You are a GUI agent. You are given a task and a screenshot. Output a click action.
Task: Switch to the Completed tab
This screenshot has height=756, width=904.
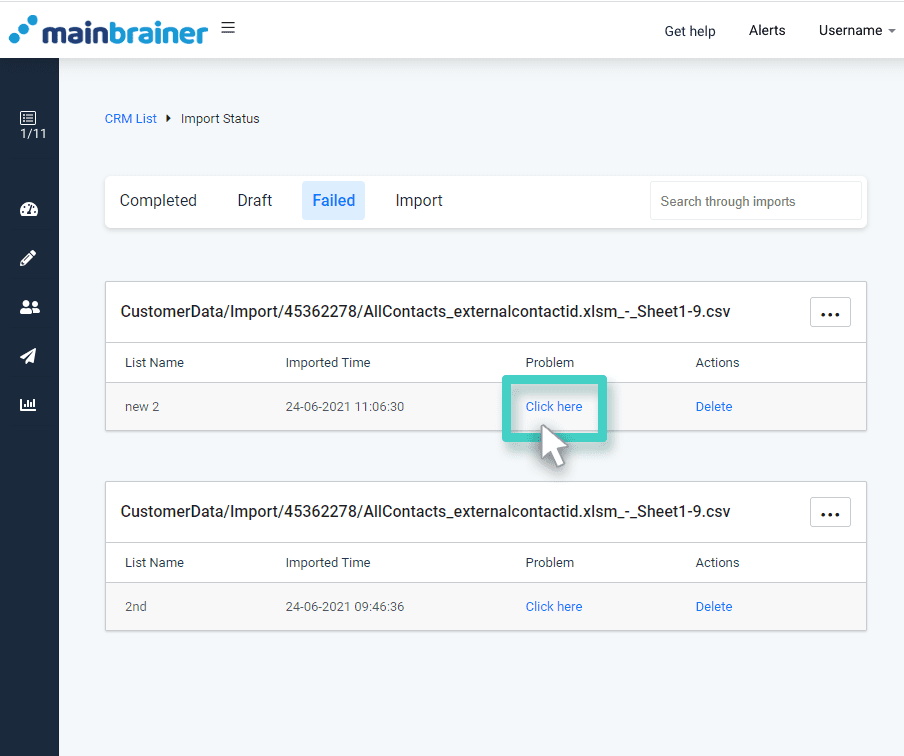157,200
